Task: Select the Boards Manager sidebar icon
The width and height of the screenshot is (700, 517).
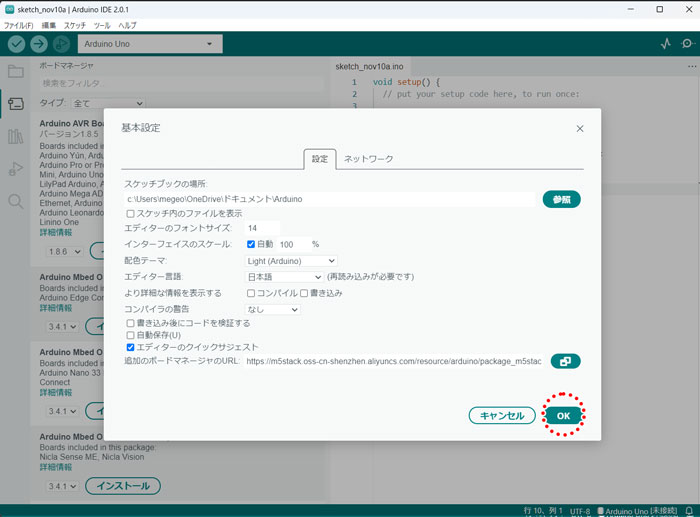Action: [x=16, y=104]
